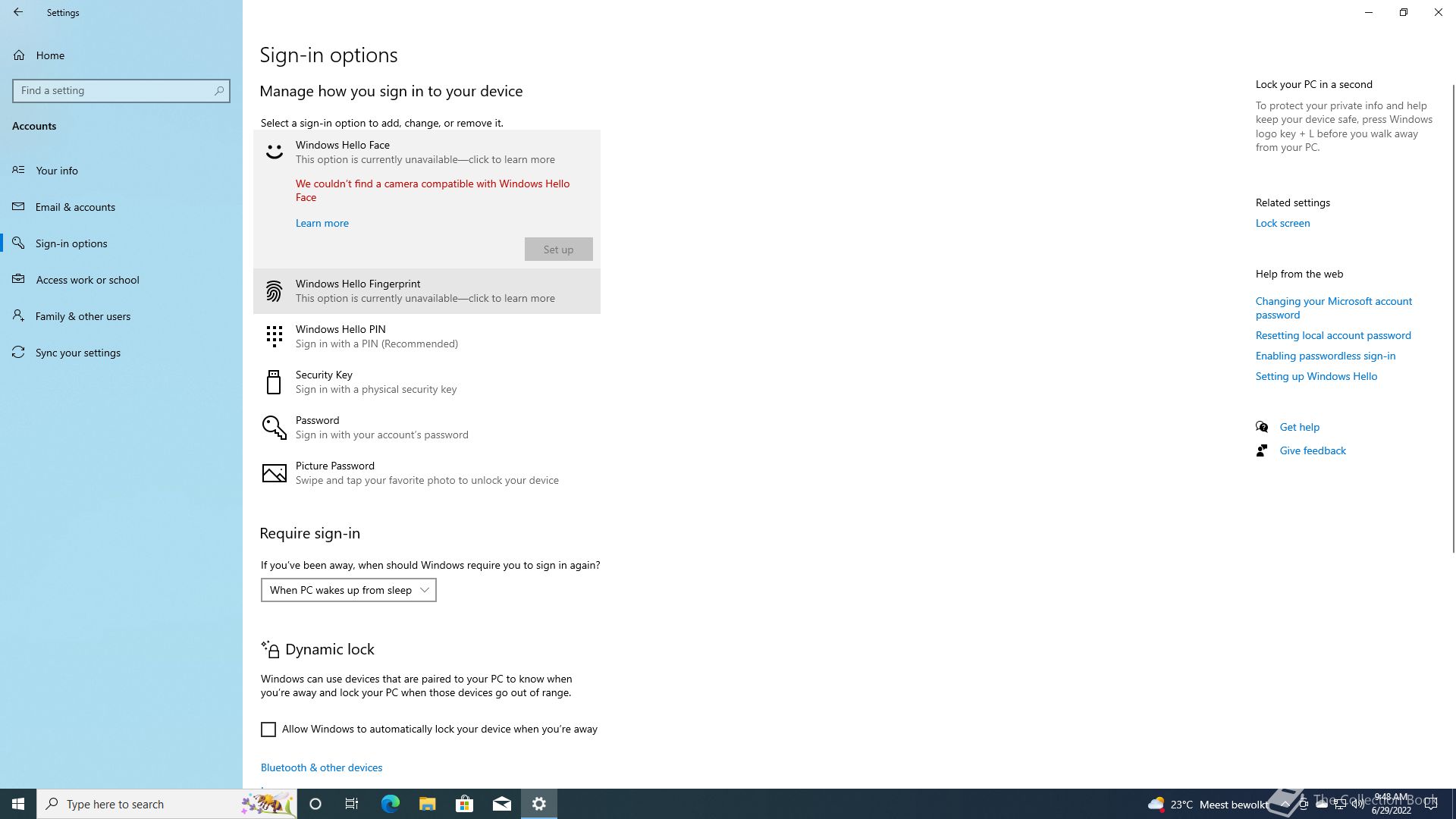1456x819 pixels.
Task: Open the Lock screen related setting
Action: (x=1282, y=223)
